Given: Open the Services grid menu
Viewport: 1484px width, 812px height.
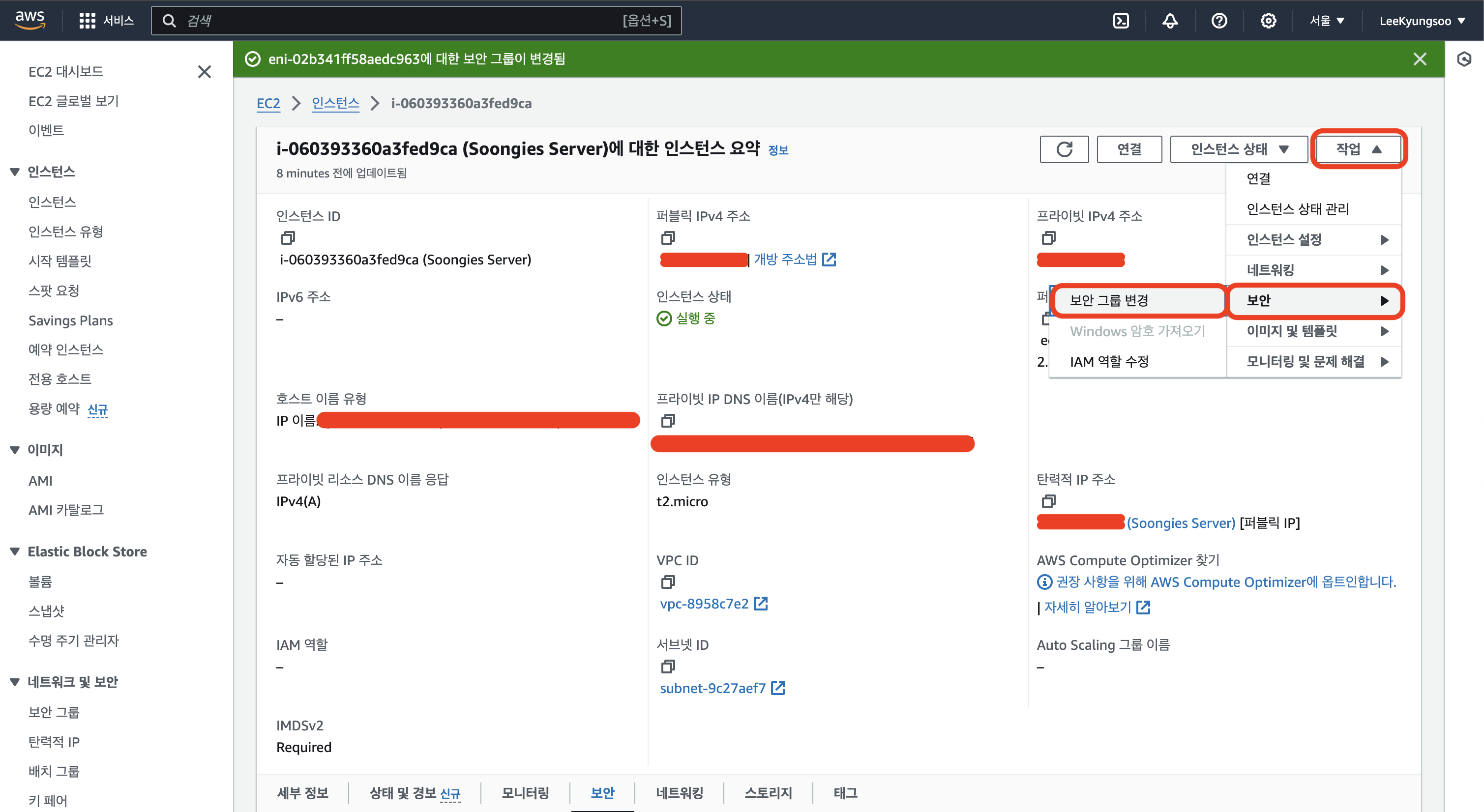Looking at the screenshot, I should (x=106, y=21).
